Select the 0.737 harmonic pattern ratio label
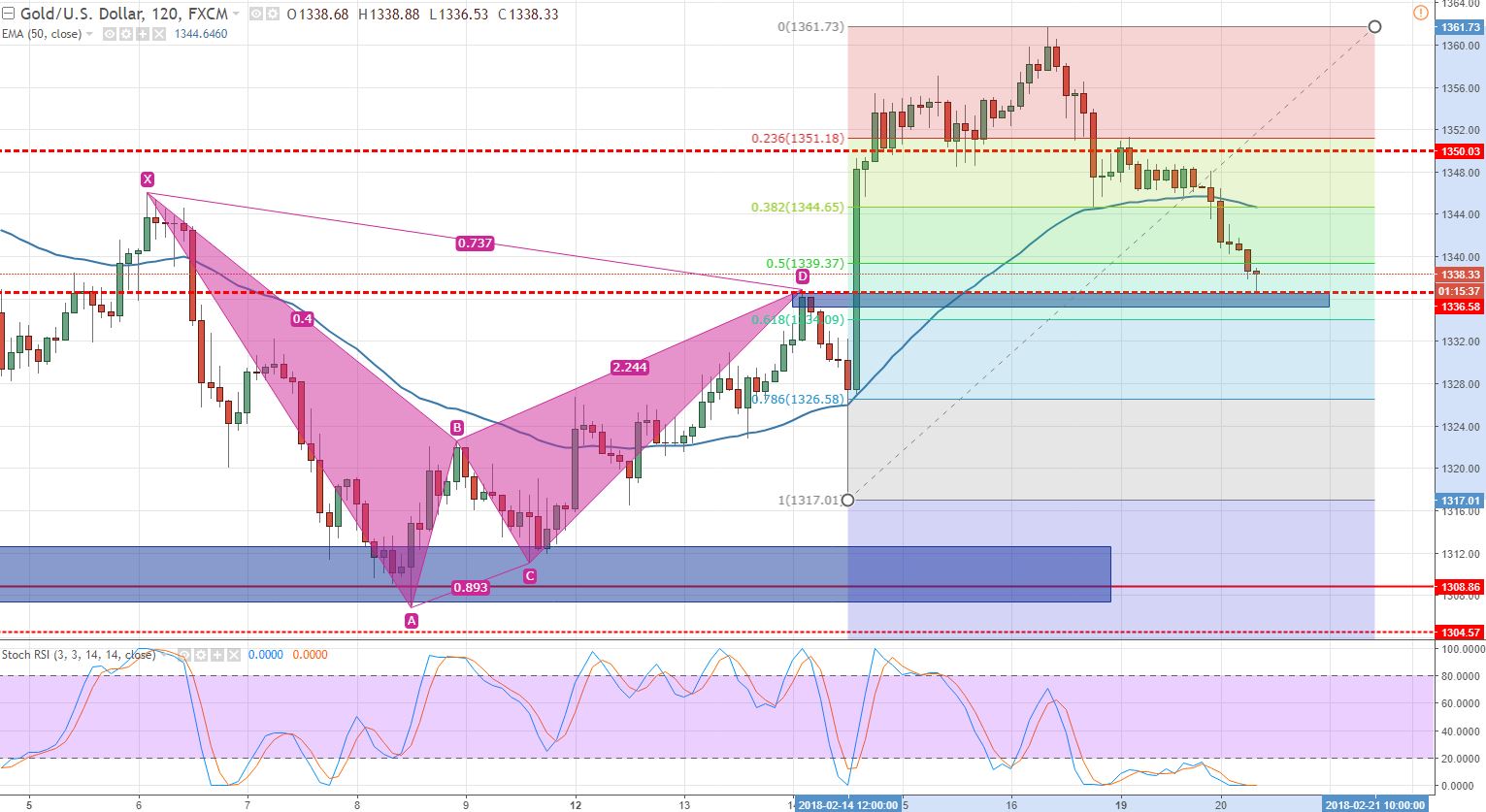 tap(474, 244)
